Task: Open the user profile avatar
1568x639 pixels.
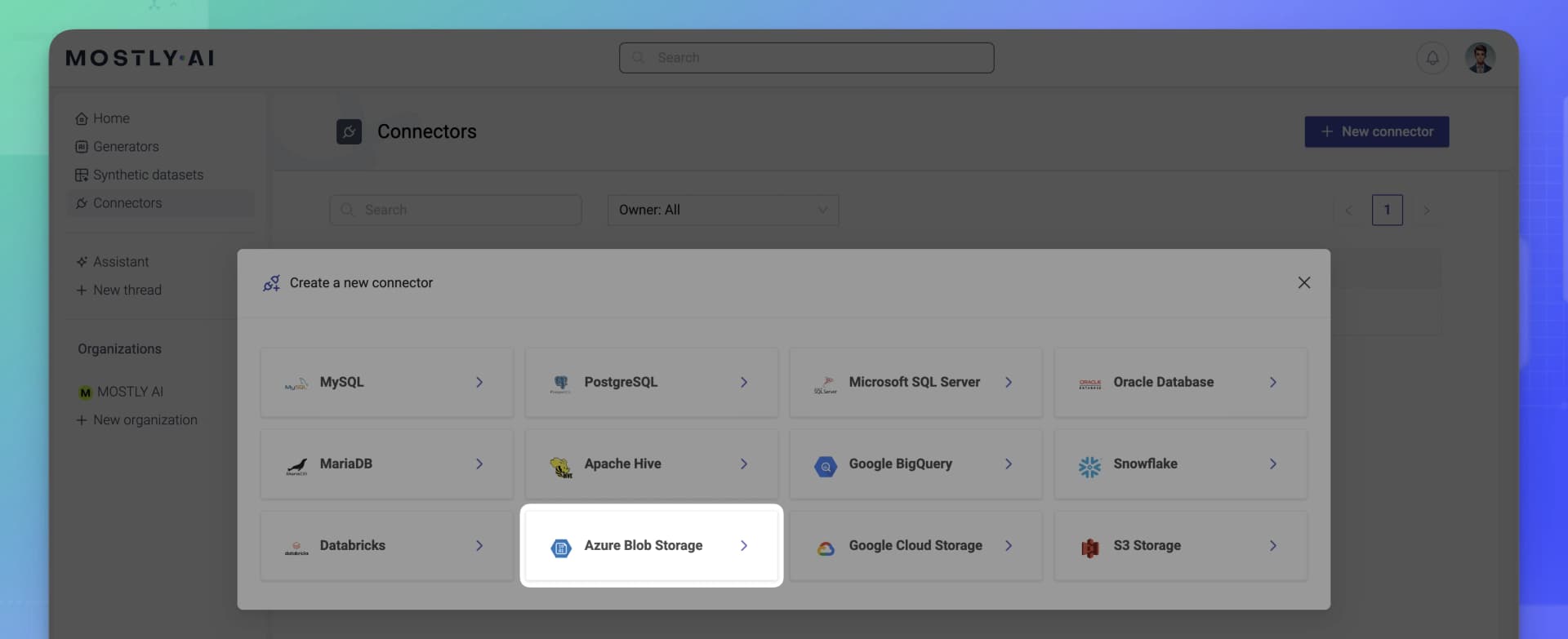Action: point(1480,58)
